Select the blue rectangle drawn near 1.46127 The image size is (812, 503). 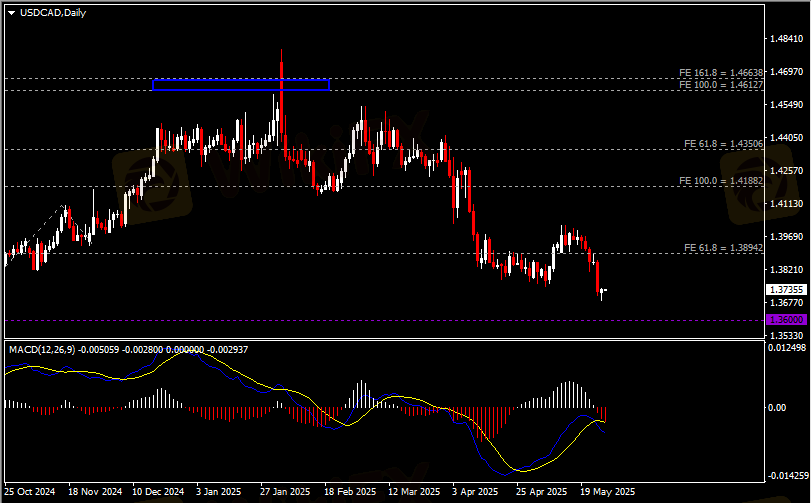point(241,84)
